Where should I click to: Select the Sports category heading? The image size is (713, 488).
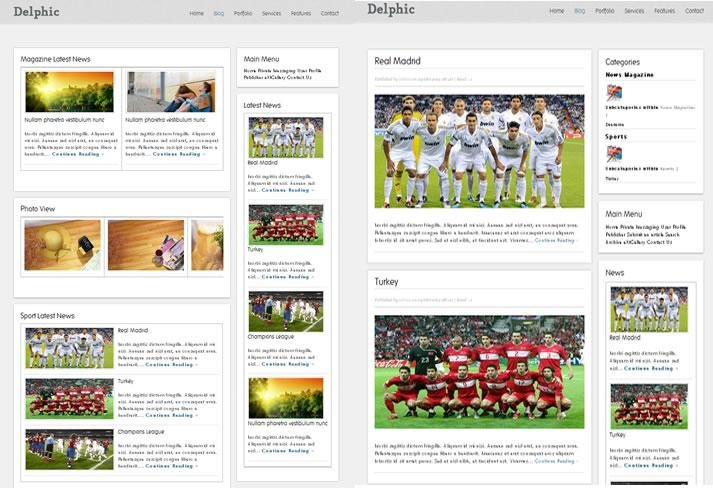616,136
